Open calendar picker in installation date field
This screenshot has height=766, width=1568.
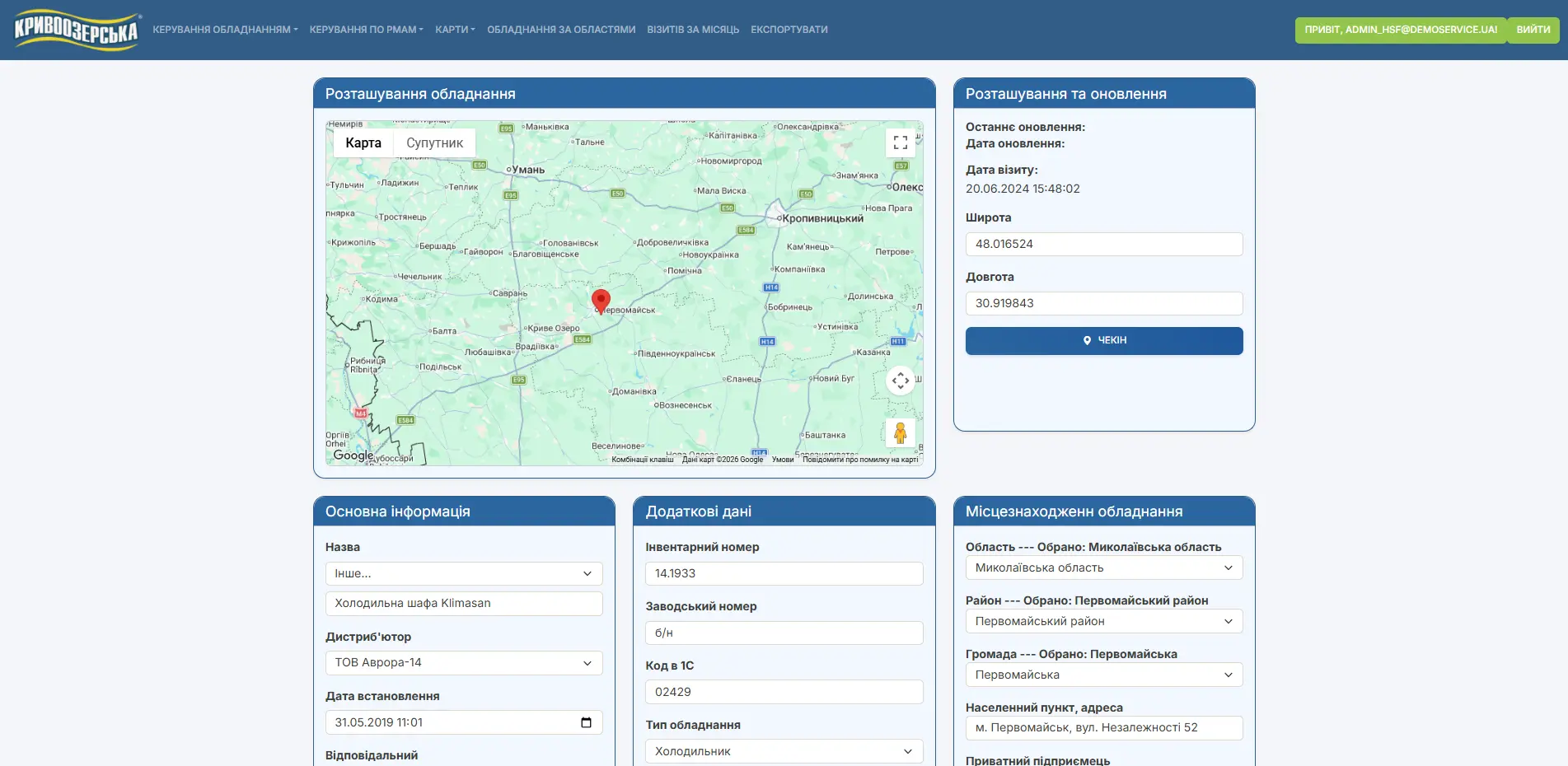click(587, 722)
